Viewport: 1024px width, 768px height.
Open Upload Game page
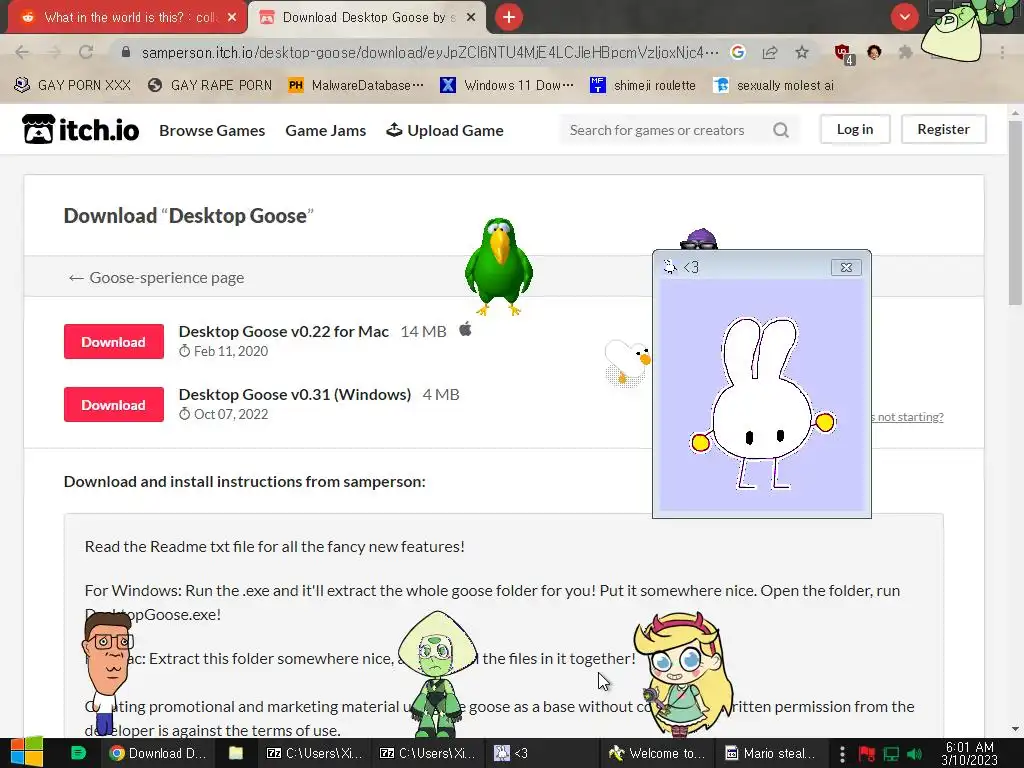(445, 131)
